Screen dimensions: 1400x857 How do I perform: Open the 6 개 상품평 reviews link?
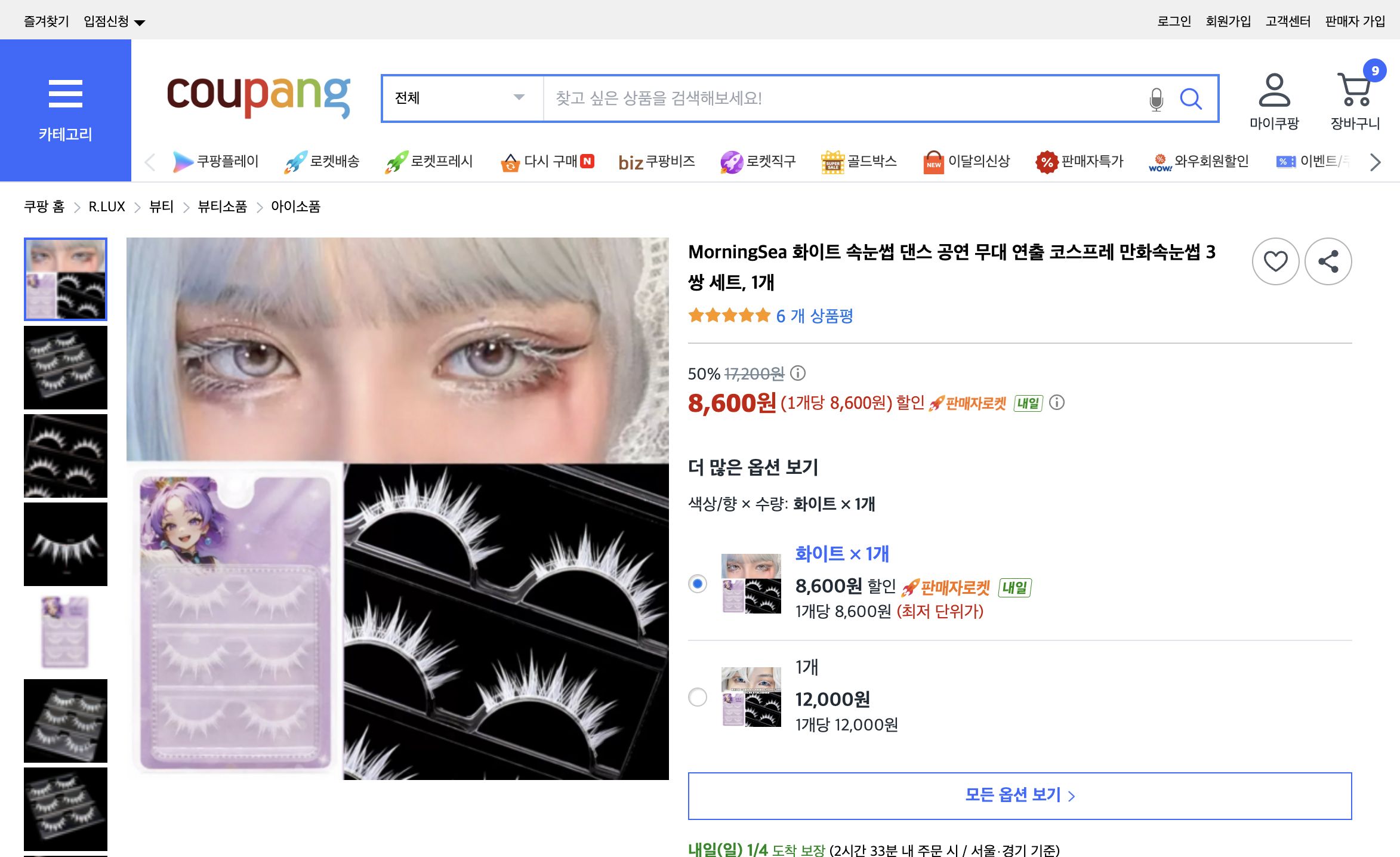point(813,316)
